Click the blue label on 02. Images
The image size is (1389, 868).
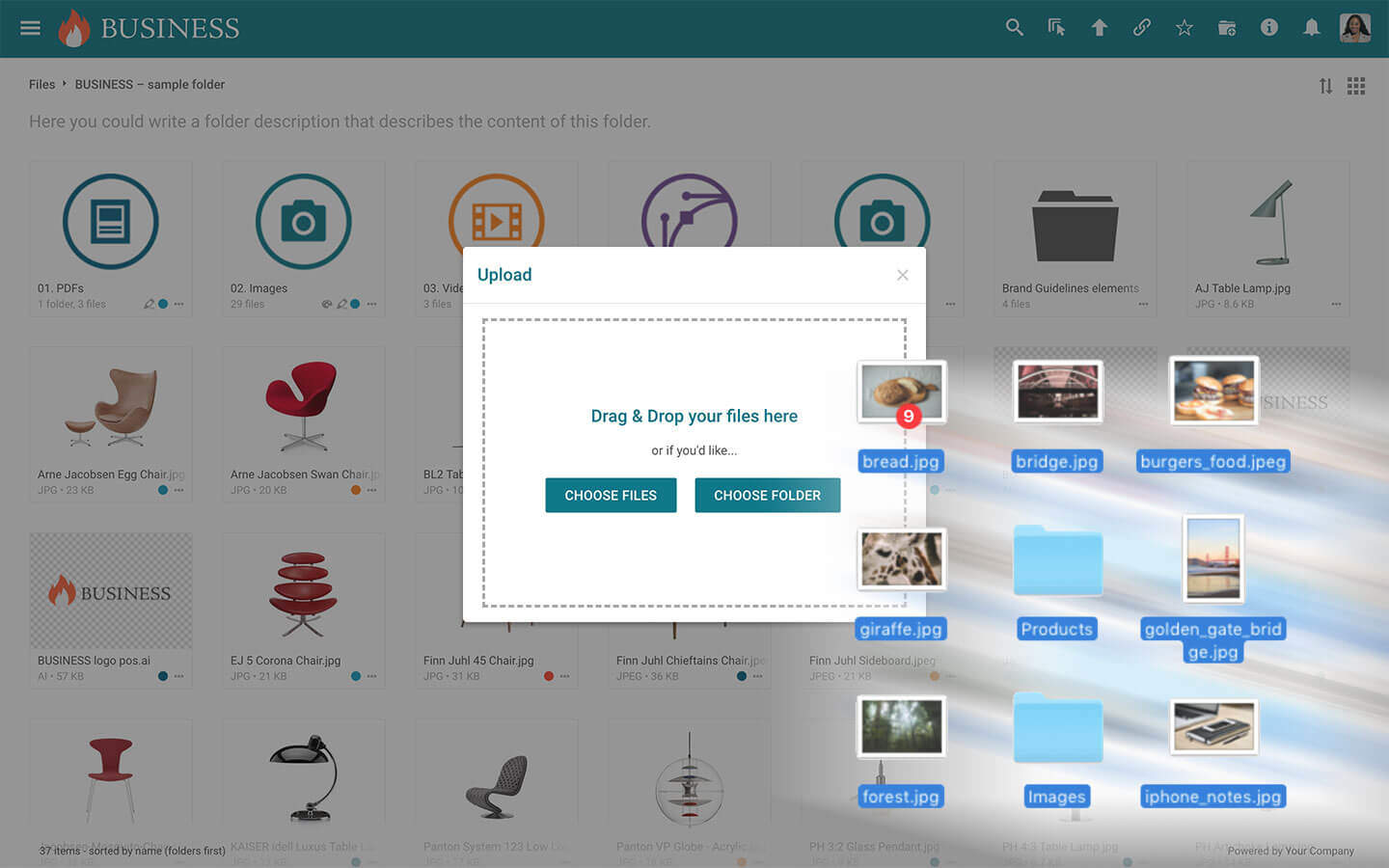click(x=355, y=304)
